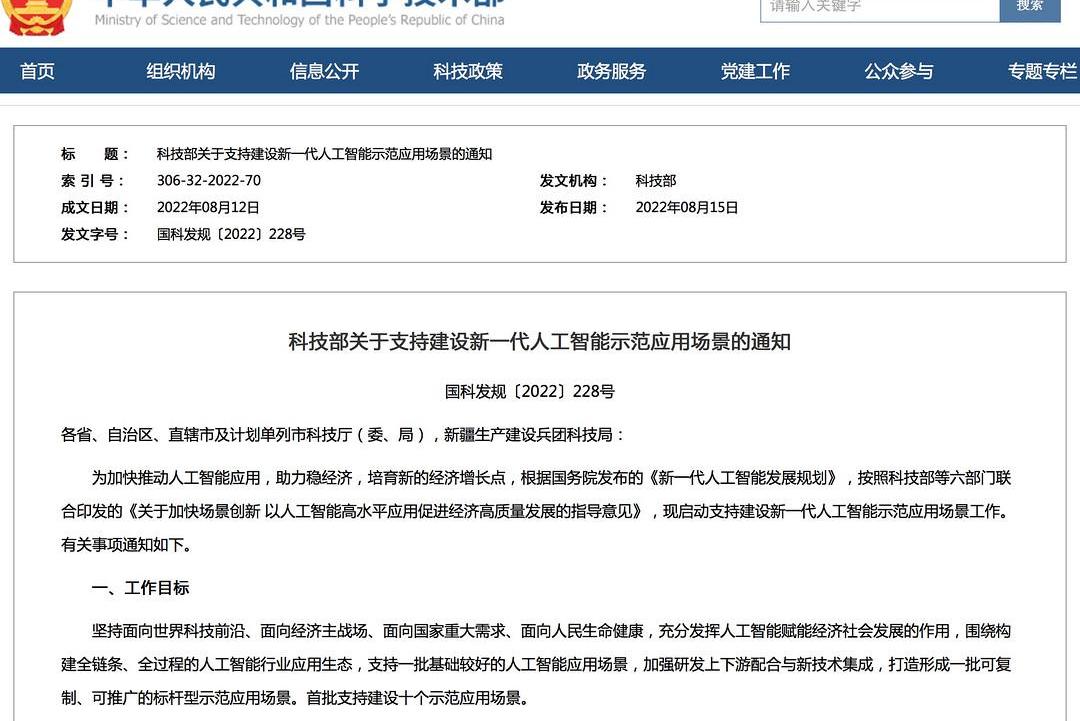Select 信息公开 in the navigation bar
This screenshot has width=1080, height=721.
coord(324,72)
